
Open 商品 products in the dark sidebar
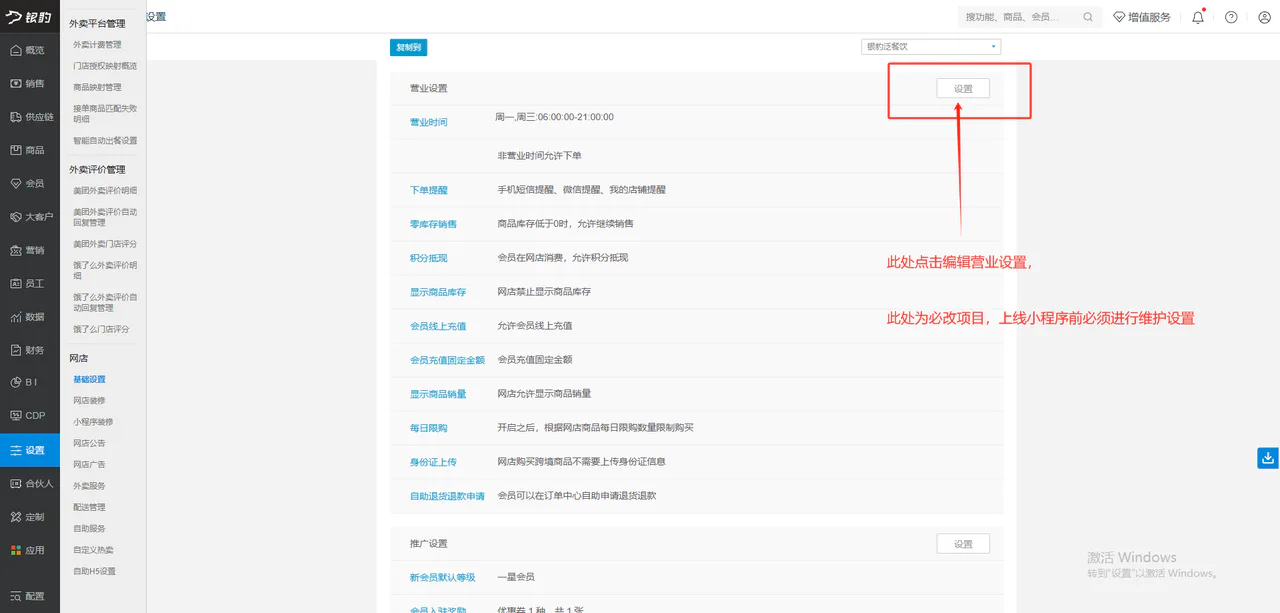(x=30, y=150)
